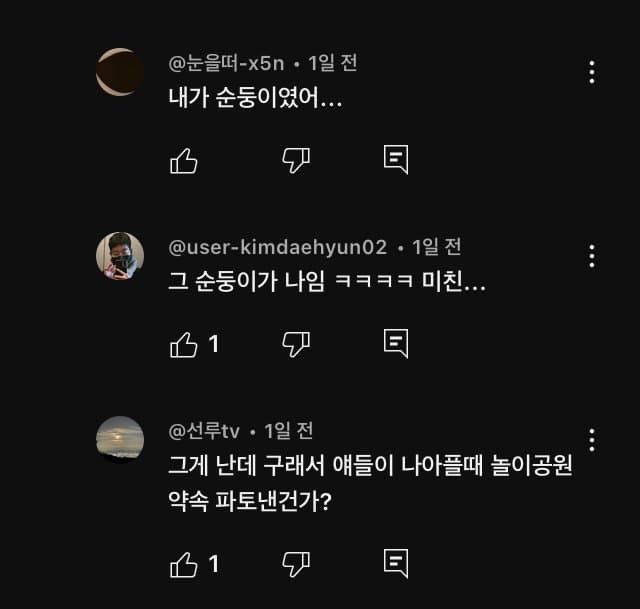Visit the @선루tv username link

[205, 431]
